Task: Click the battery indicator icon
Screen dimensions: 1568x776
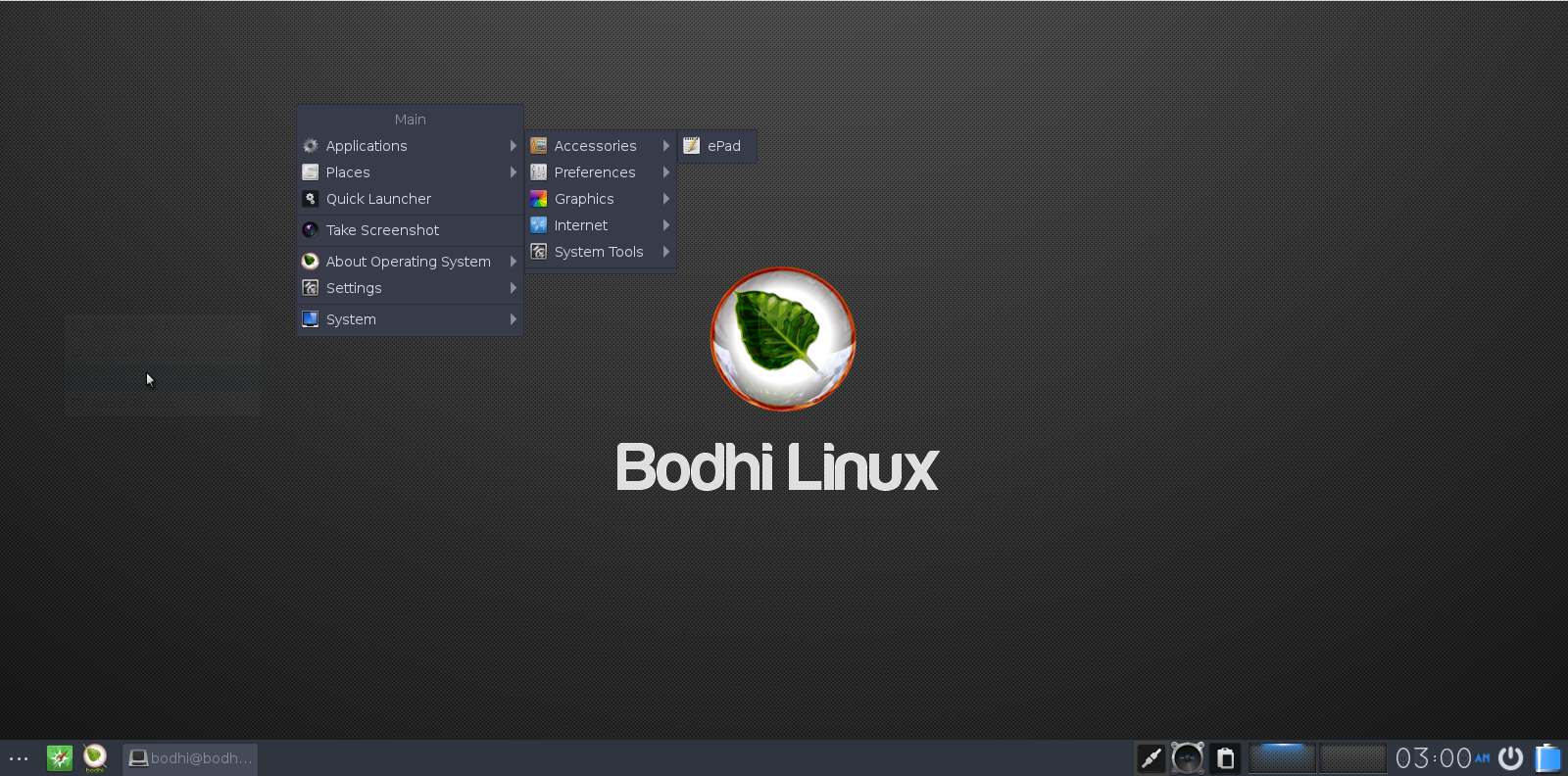Action: pos(1548,758)
